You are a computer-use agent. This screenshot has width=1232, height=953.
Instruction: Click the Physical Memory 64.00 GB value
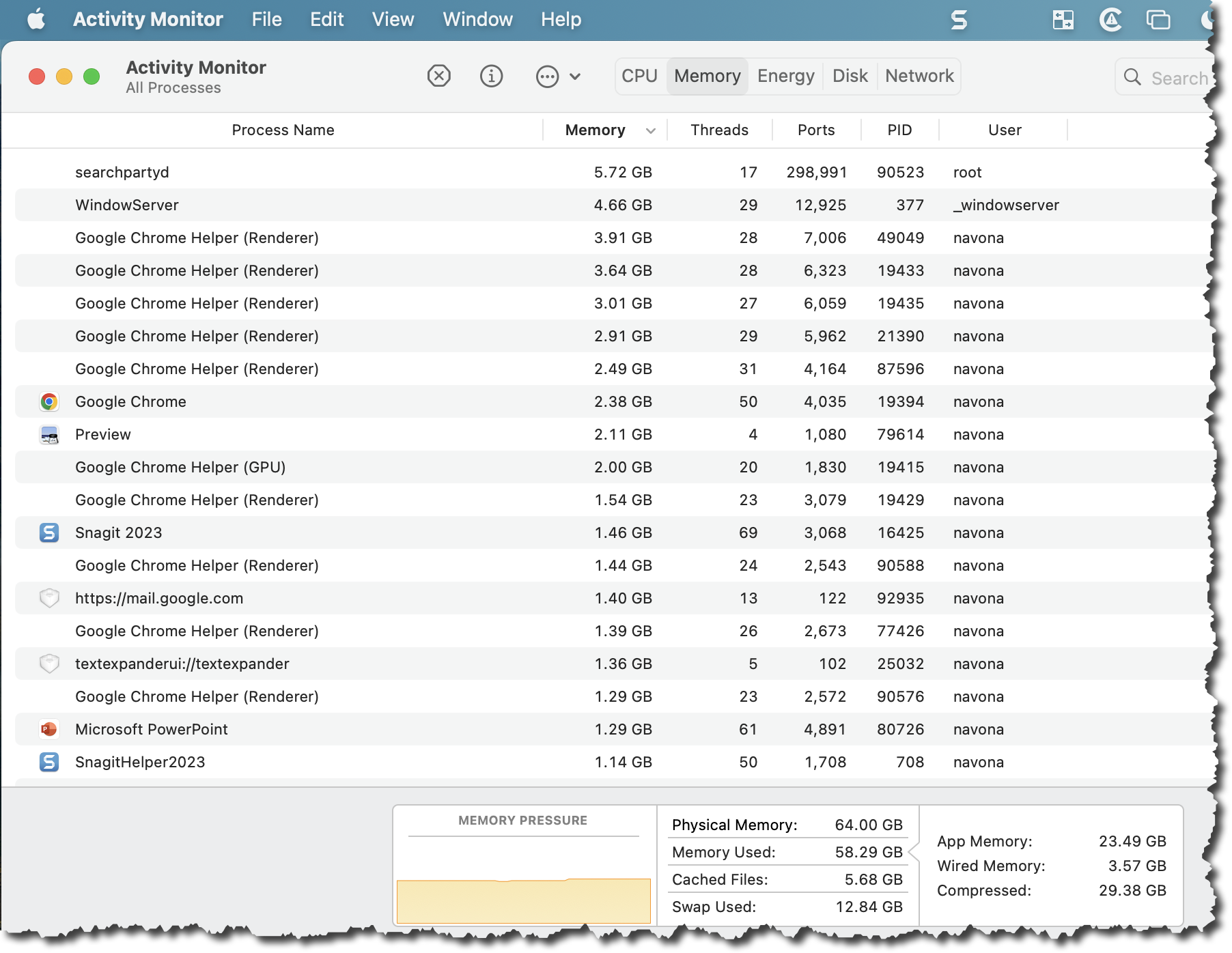pos(869,825)
